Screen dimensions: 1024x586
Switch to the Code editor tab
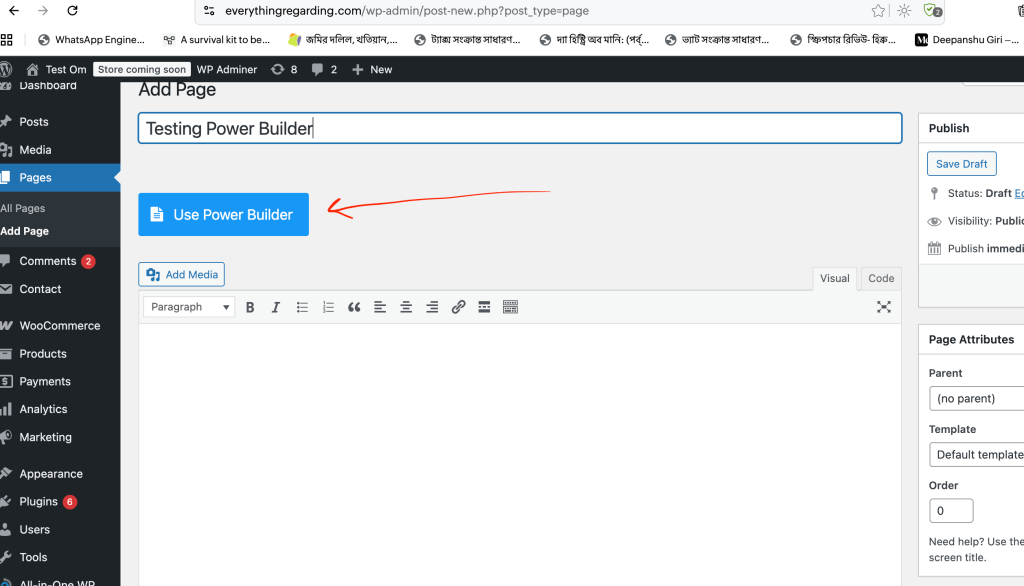[879, 278]
